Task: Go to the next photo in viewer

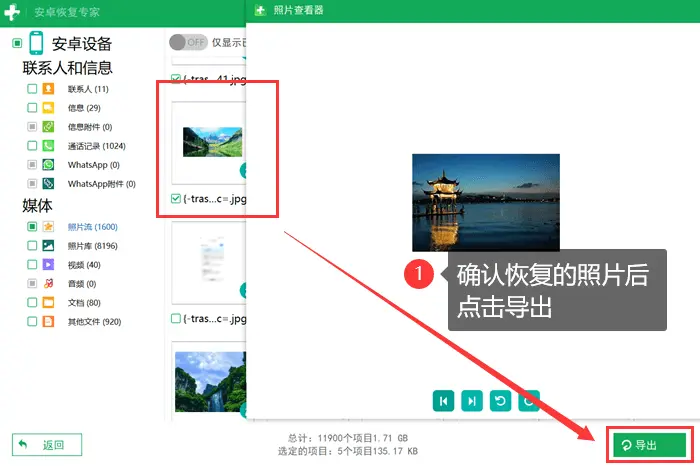Action: point(472,401)
